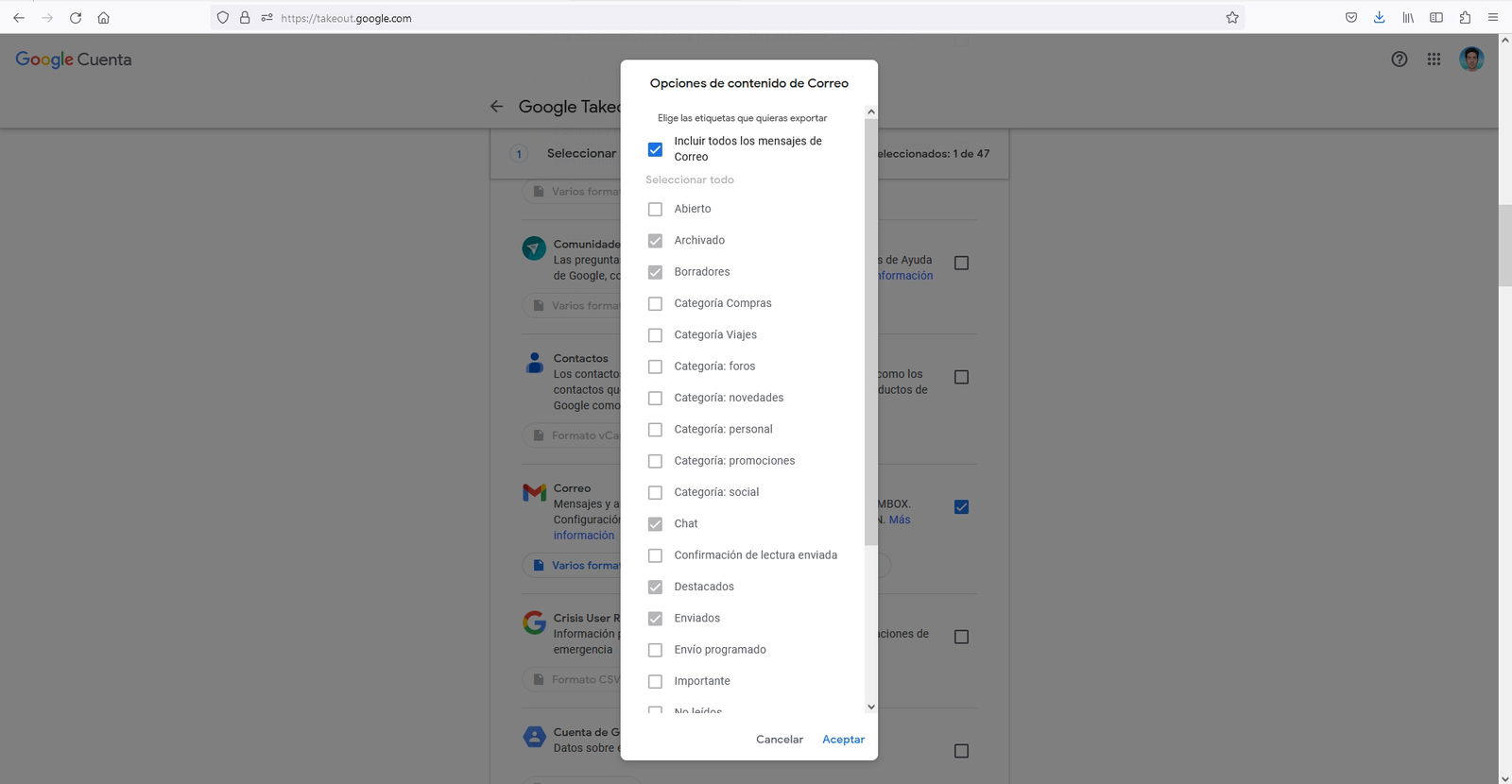Click the dialog scrollbar down arrow
Screen dimensions: 1512x784
[871, 707]
